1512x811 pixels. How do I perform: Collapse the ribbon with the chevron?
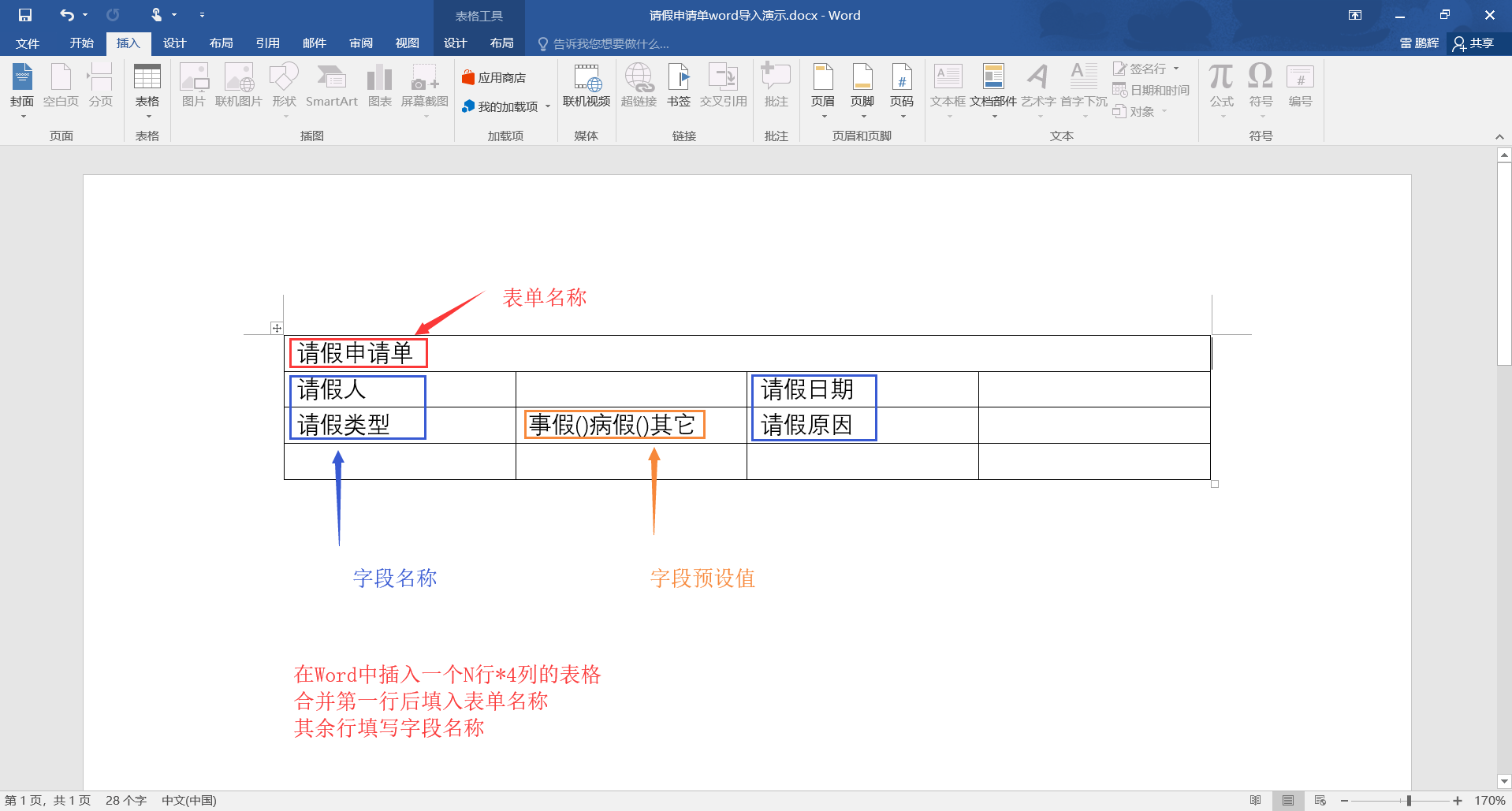pyautogui.click(x=1499, y=136)
